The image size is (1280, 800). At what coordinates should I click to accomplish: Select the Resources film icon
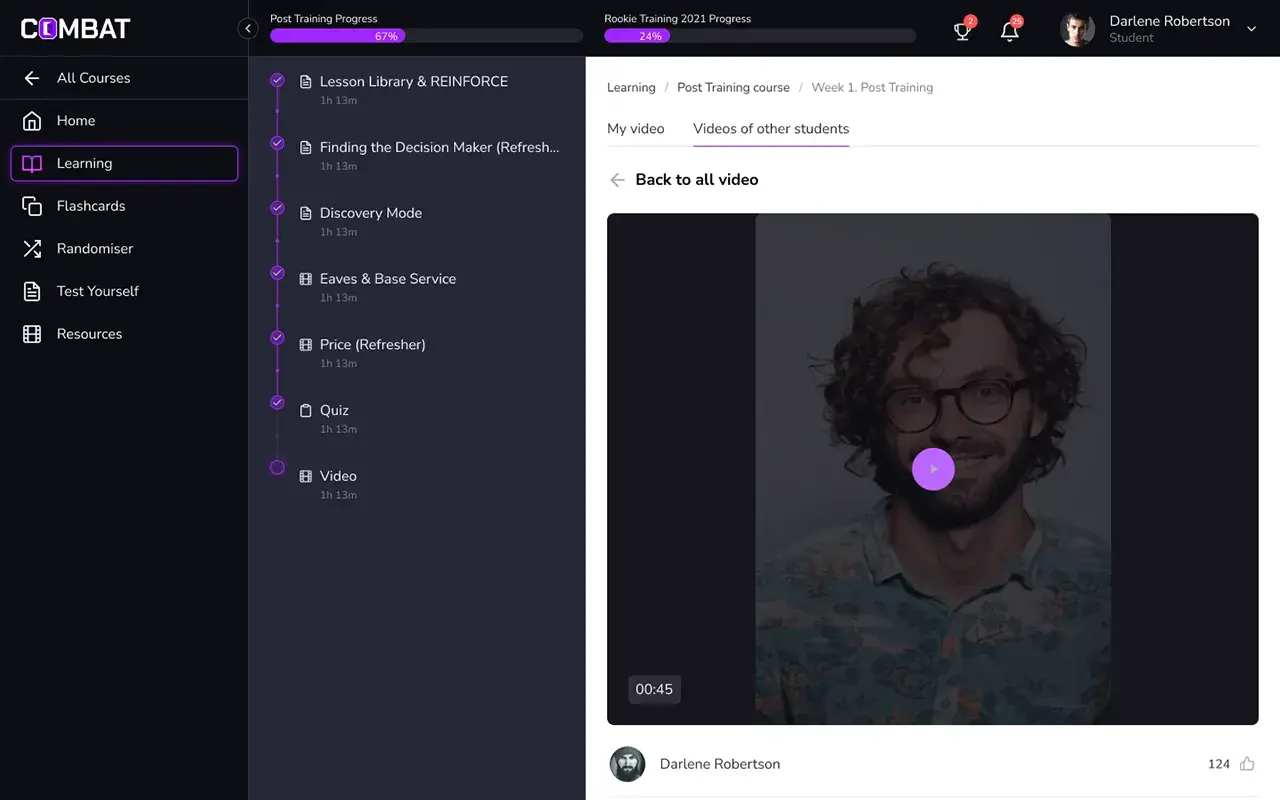[x=32, y=334]
